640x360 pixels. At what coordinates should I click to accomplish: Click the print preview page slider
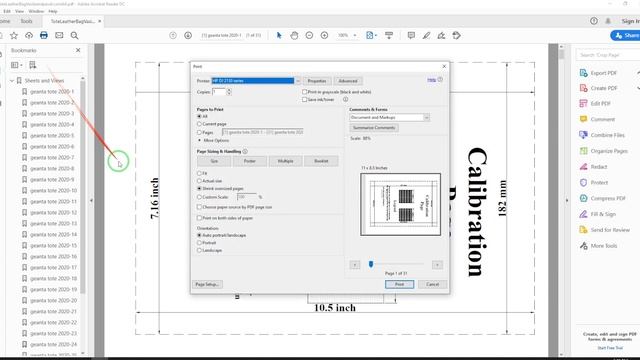371,264
